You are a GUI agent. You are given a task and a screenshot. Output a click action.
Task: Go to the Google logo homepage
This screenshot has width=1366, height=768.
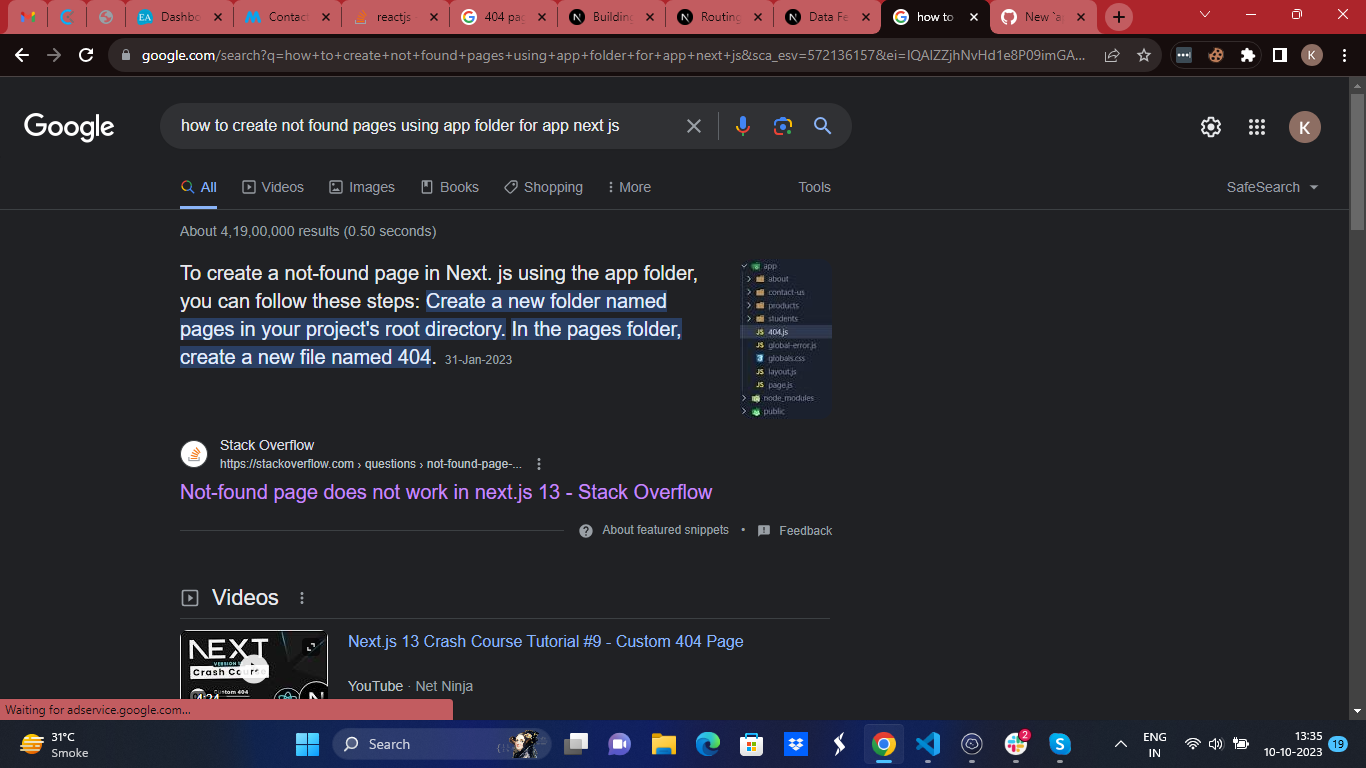(69, 127)
